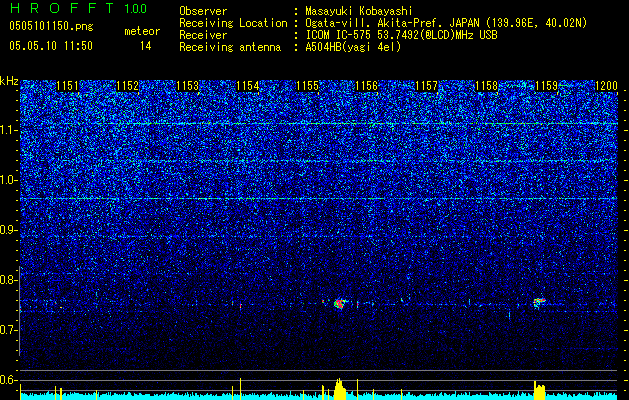Click the 1151 time marker
629x400 pixels.
pyautogui.click(x=67, y=86)
